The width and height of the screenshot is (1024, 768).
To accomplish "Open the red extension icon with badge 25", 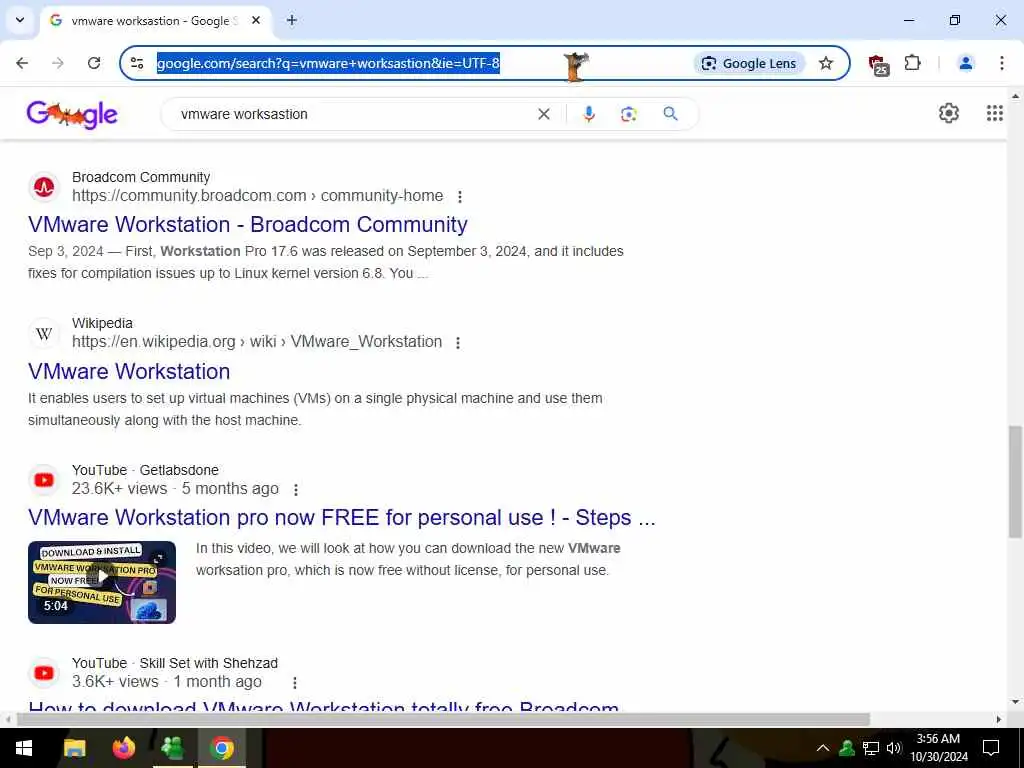I will coord(878,64).
